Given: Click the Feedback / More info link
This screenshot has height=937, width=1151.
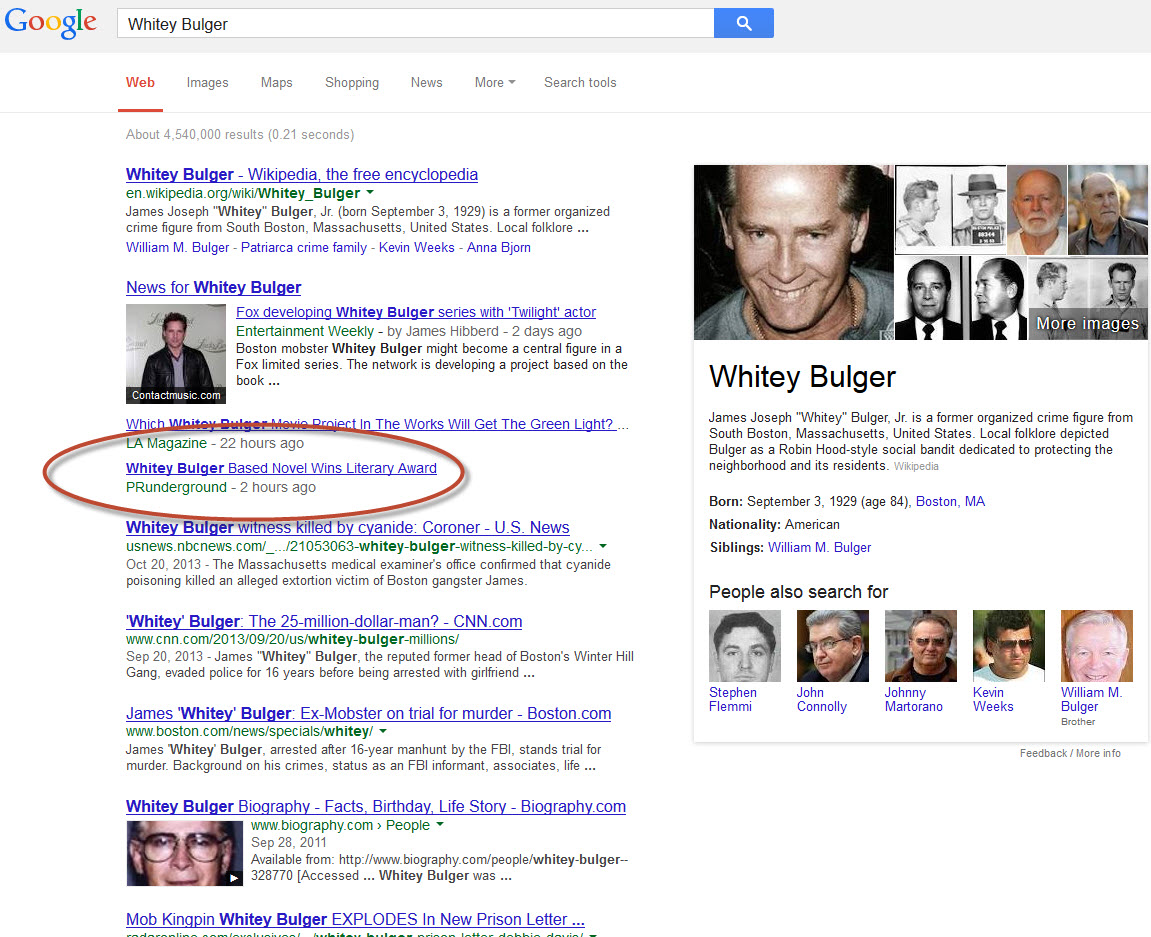Looking at the screenshot, I should pos(1070,753).
